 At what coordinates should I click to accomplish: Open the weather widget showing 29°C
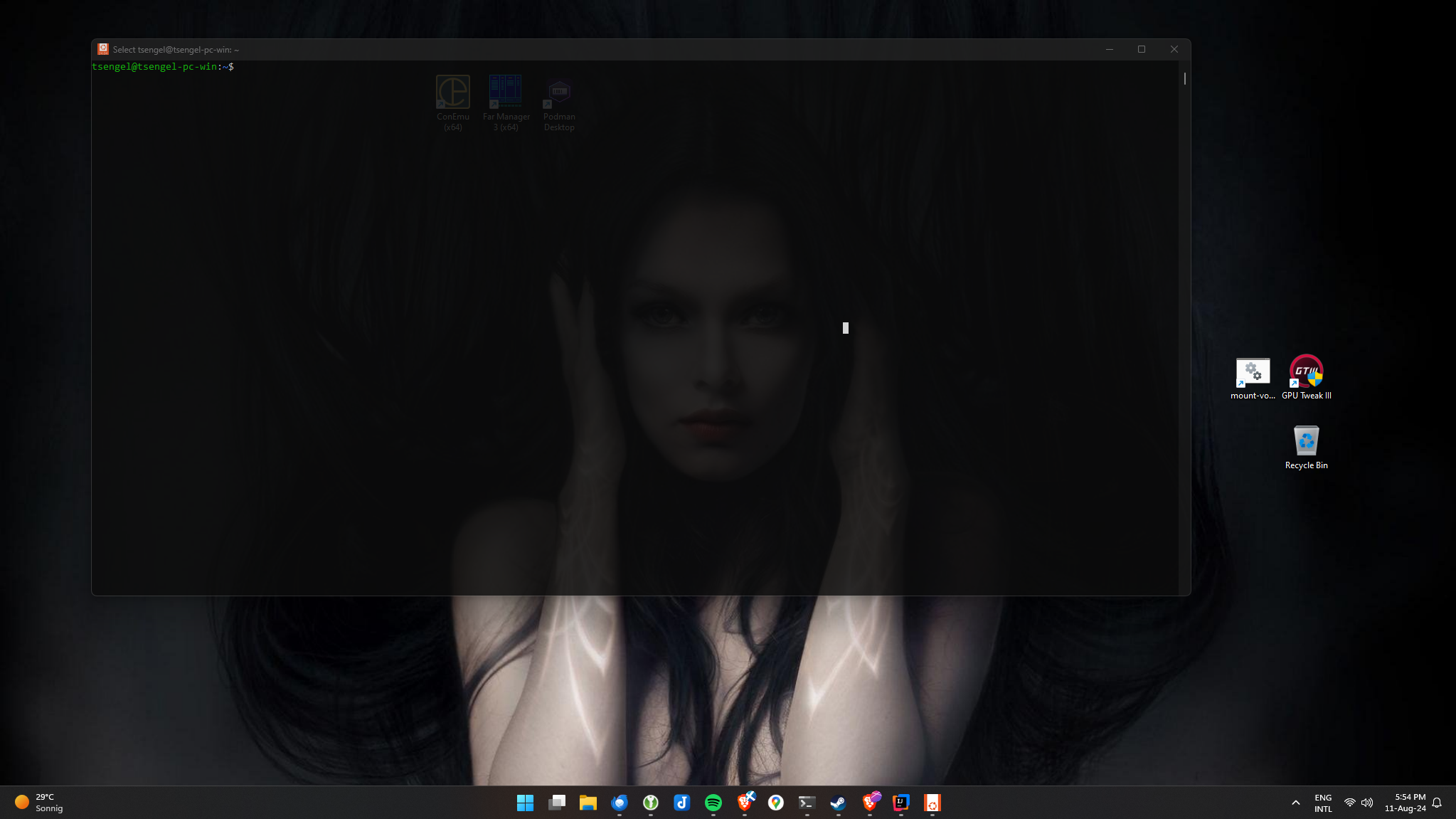coord(39,803)
